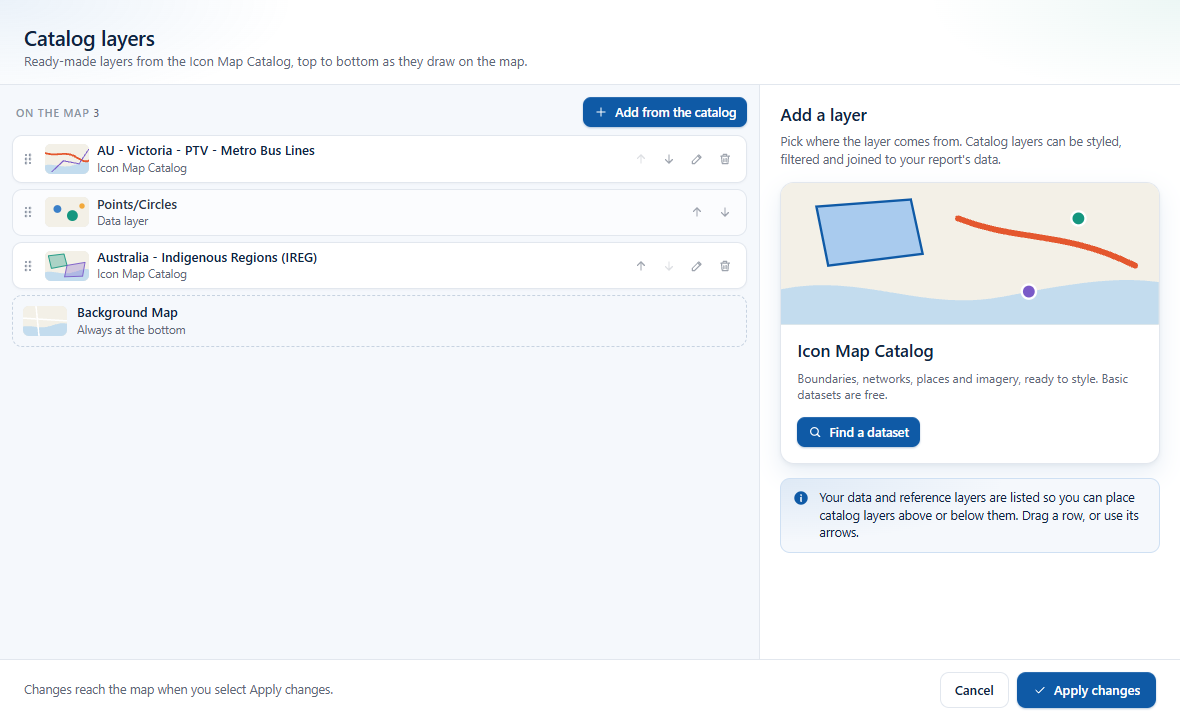Click the 'Catalog layers' dialog title
Screen dimensions: 1180x720
point(90,38)
